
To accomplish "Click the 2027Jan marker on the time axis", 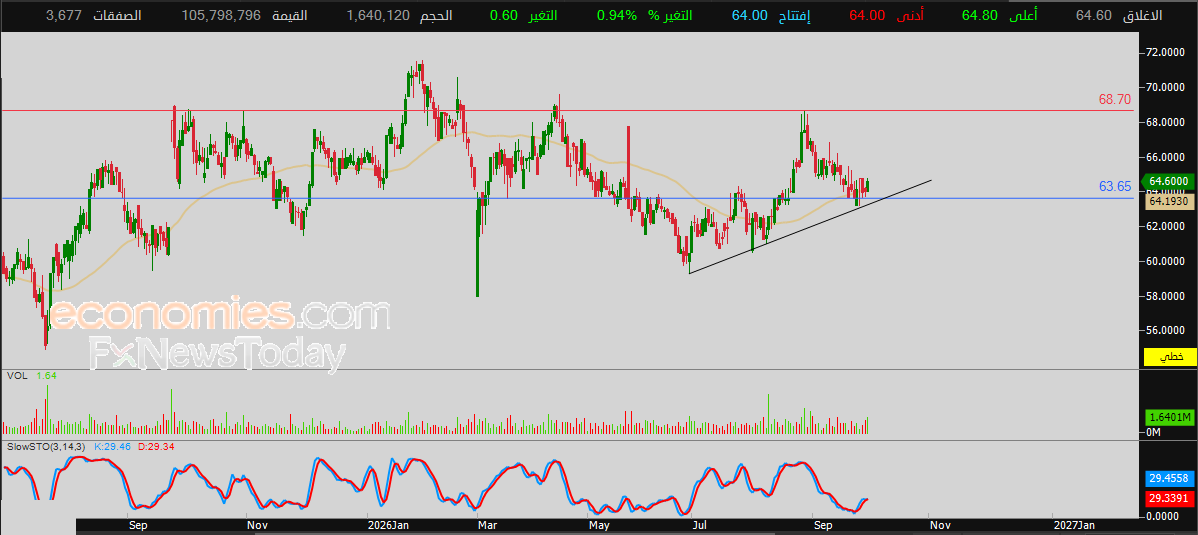I will (x=1074, y=526).
